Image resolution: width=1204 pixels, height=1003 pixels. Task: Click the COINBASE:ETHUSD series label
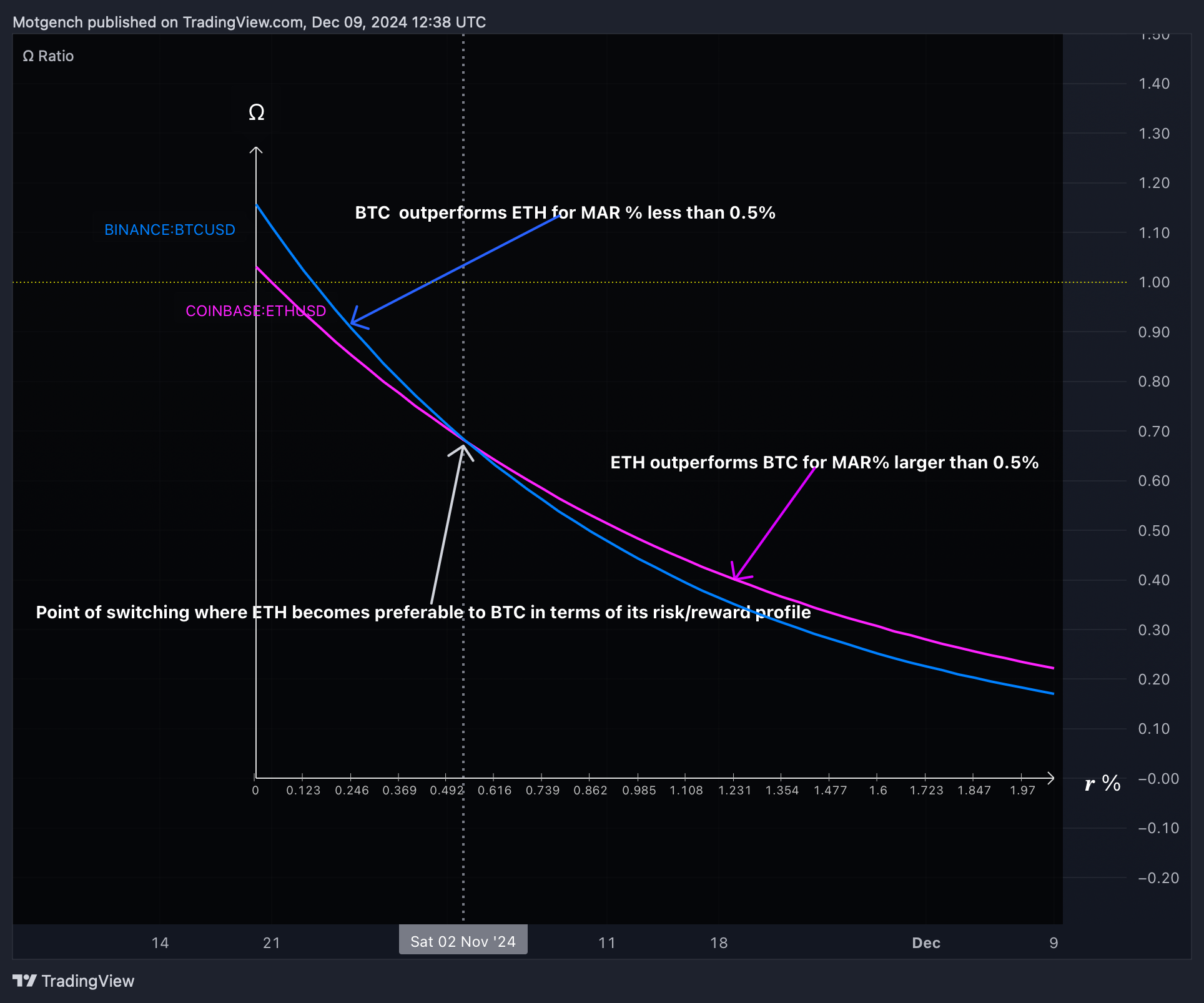[256, 311]
